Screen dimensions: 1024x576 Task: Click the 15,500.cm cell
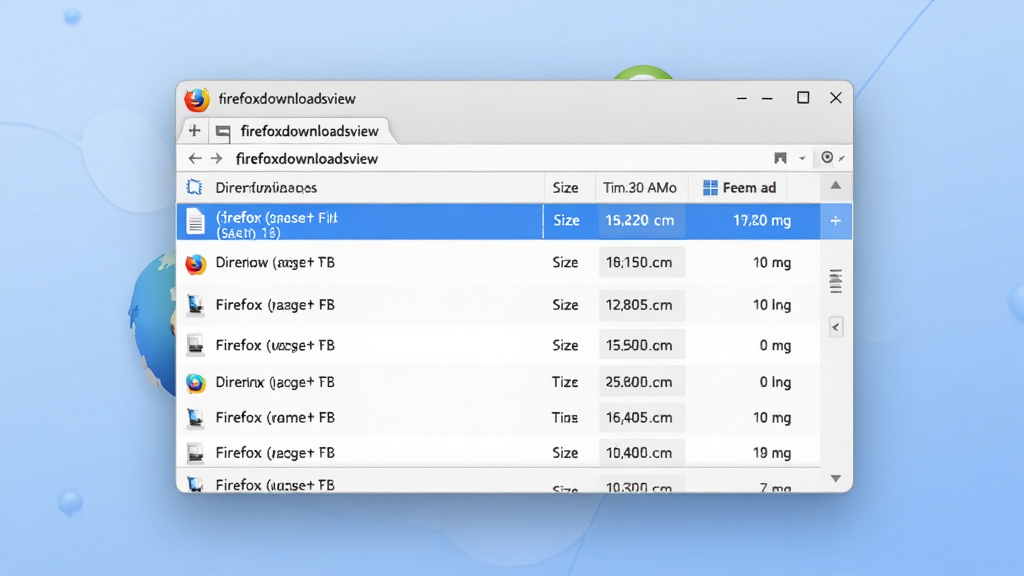(641, 345)
